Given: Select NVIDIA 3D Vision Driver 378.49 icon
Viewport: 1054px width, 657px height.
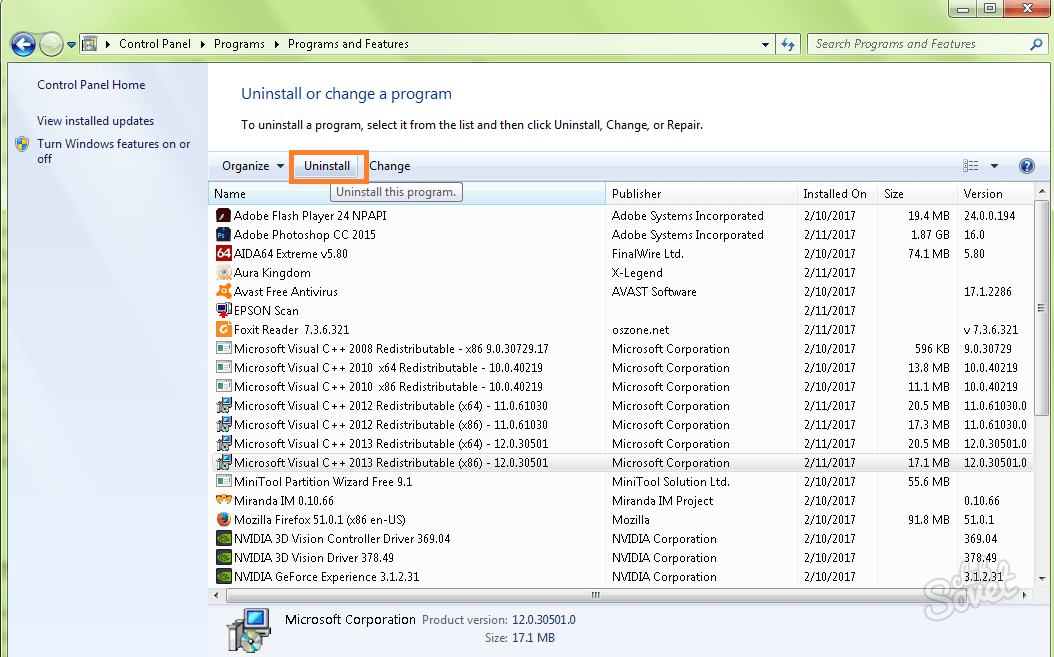Looking at the screenshot, I should [x=223, y=557].
